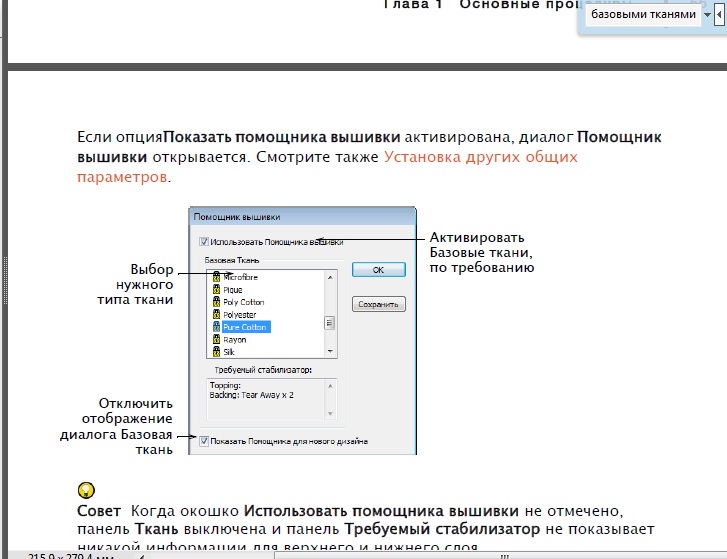The width and height of the screenshot is (727, 559).
Task: Click the page size readout 215,9 x 279,4 мм
Action: coord(70,556)
